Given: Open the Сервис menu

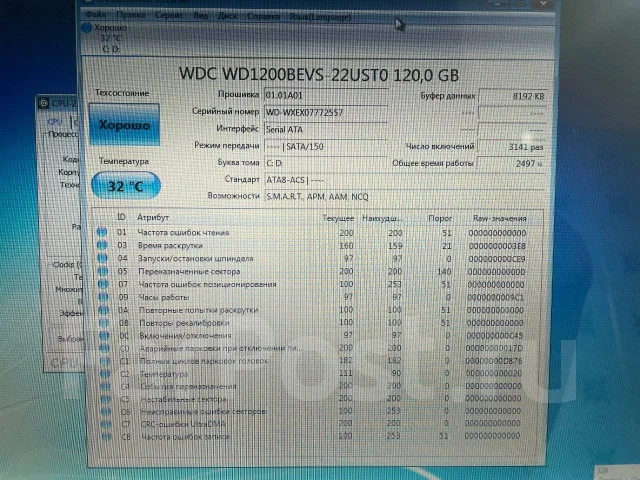Looking at the screenshot, I should click(x=169, y=16).
